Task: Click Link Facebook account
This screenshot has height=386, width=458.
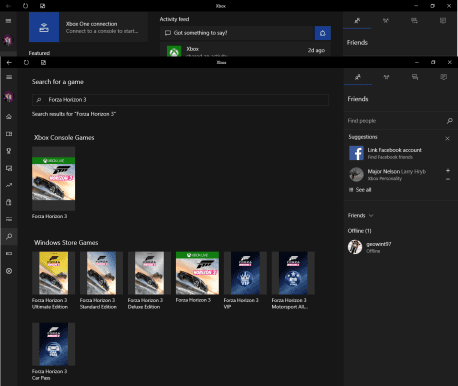Action: pos(394,150)
